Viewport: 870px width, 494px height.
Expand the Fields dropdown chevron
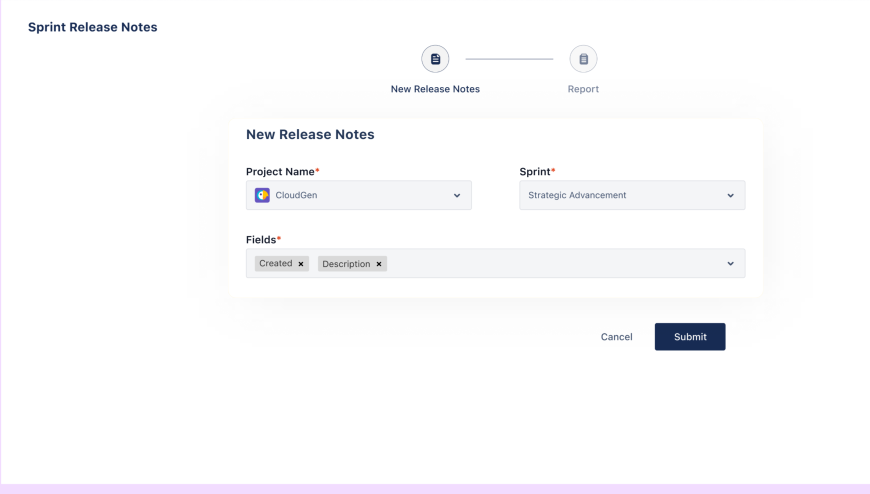[x=730, y=264]
